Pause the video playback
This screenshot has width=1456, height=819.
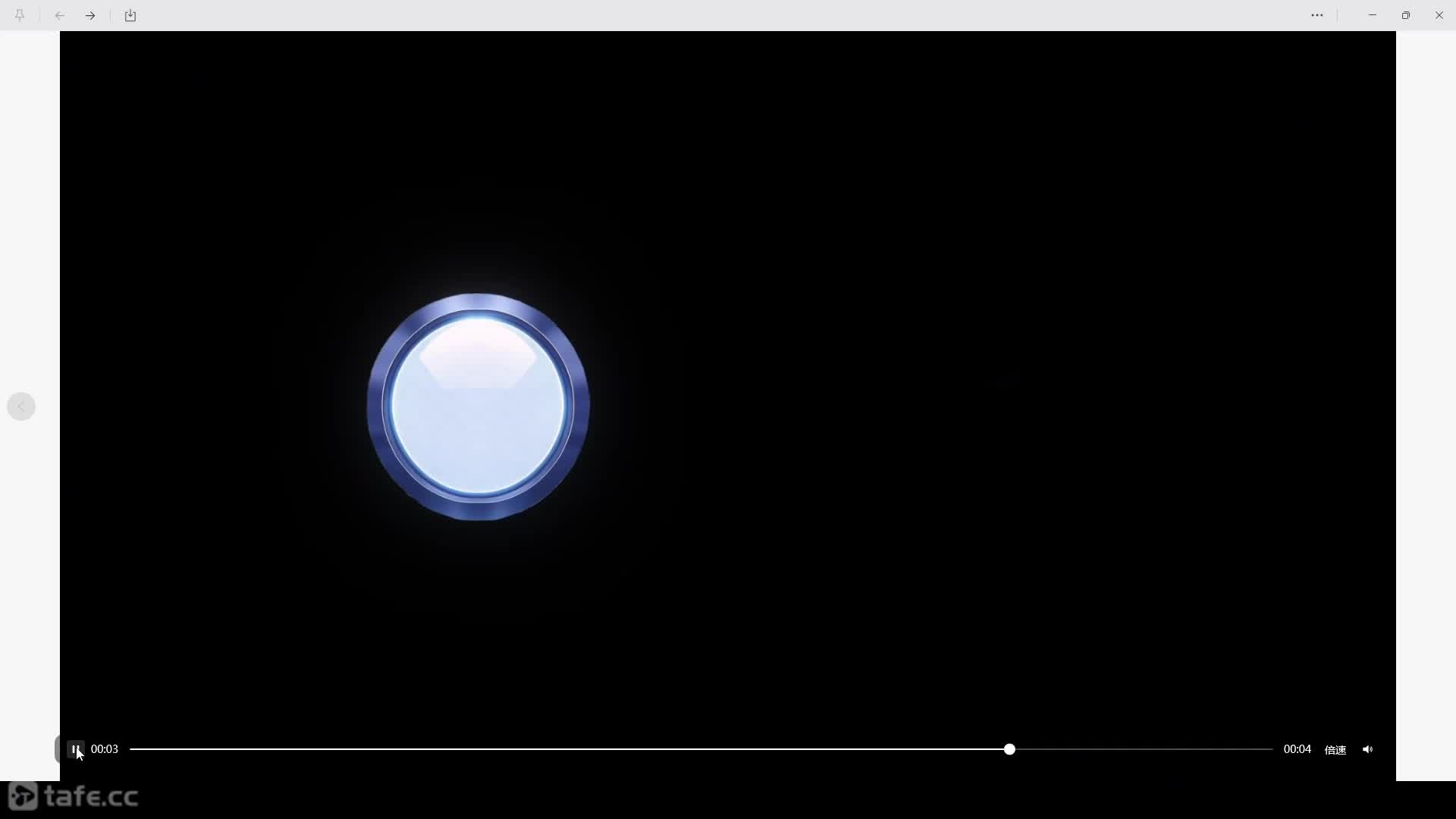point(75,749)
